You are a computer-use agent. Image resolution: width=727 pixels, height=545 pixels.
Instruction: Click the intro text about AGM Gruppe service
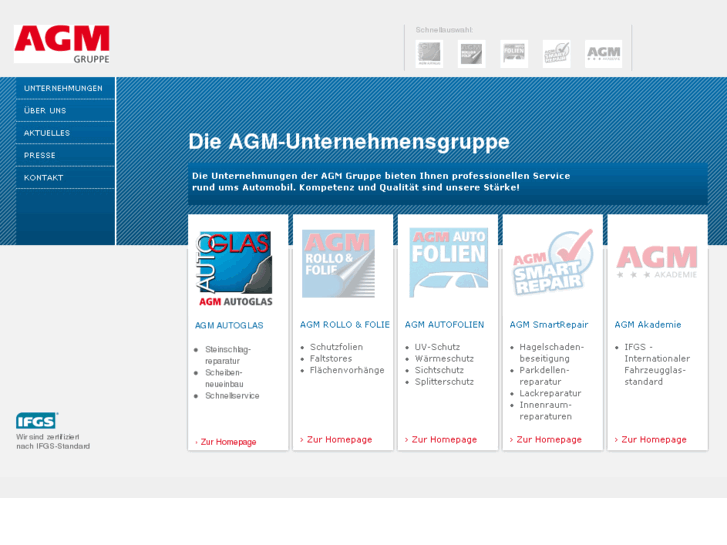pos(381,181)
